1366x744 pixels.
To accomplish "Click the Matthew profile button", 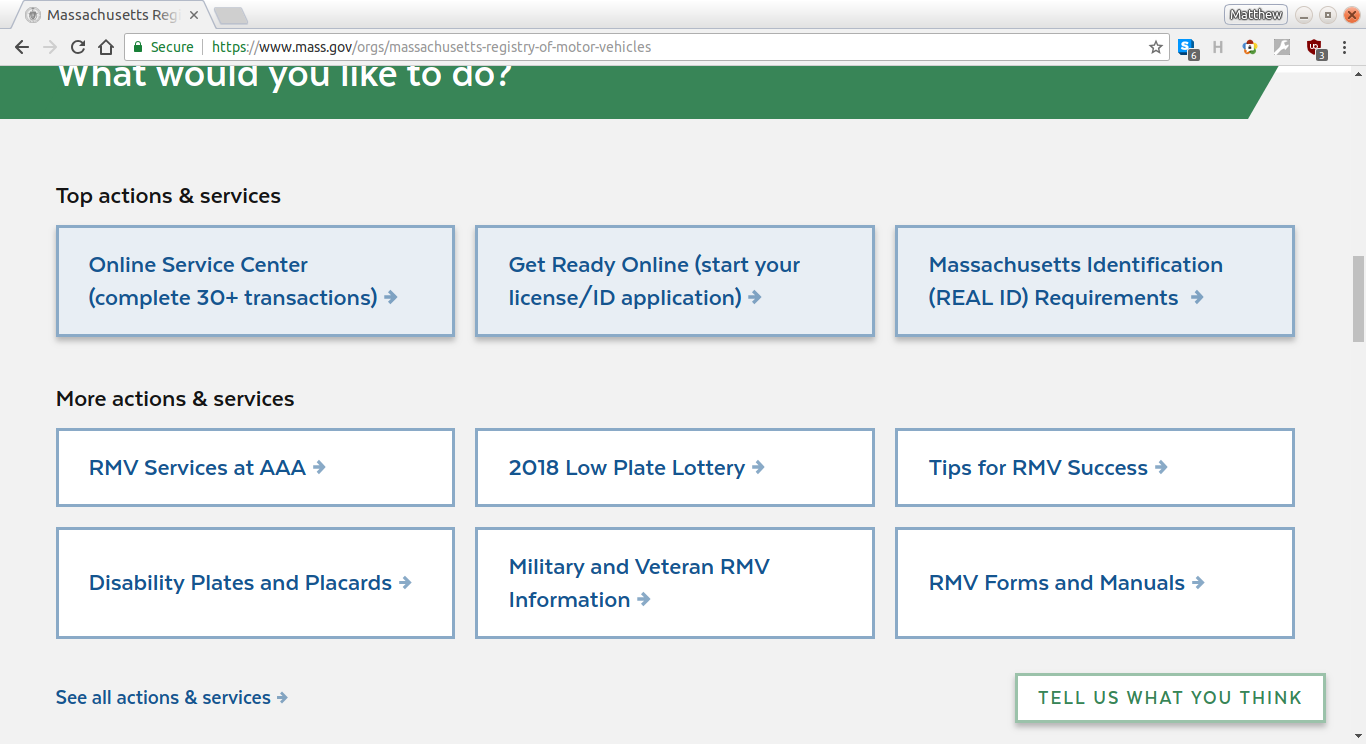I will coord(1255,14).
